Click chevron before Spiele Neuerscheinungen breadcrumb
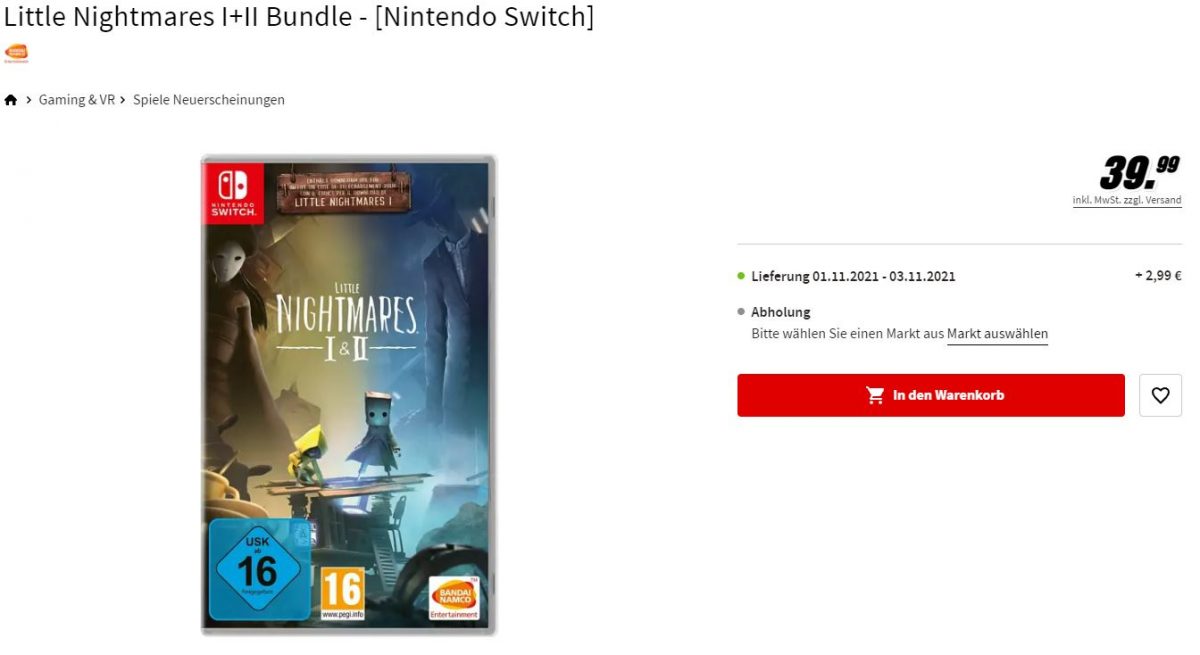Screen dimensions: 1200x655 pos(122,100)
